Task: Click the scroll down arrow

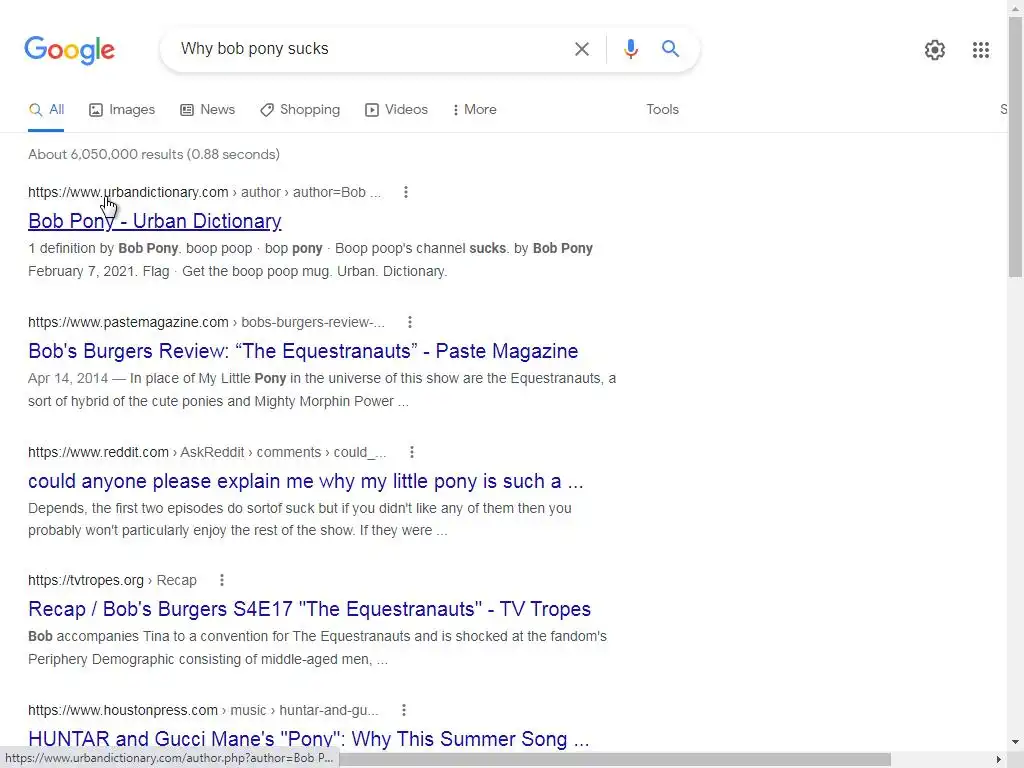Action: tap(1016, 742)
